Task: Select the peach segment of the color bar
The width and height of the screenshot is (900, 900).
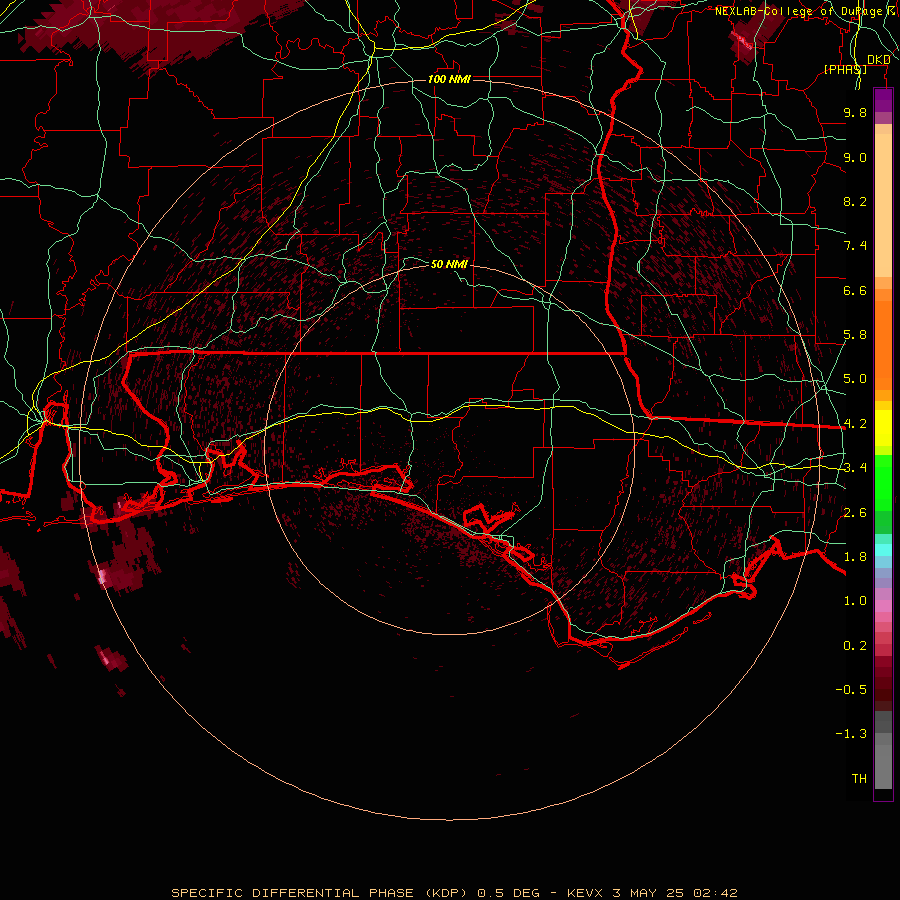Action: [x=883, y=205]
